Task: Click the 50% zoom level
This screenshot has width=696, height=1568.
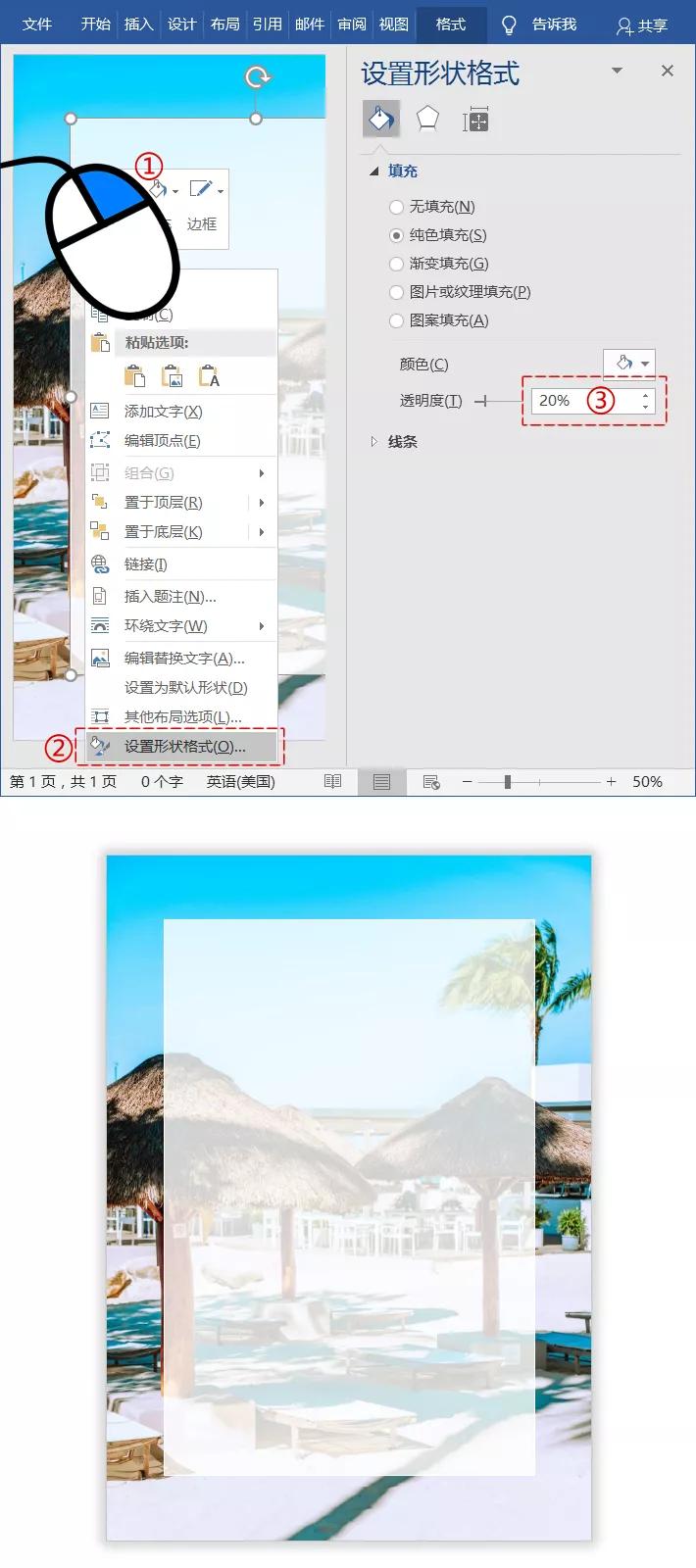Action: click(x=647, y=782)
